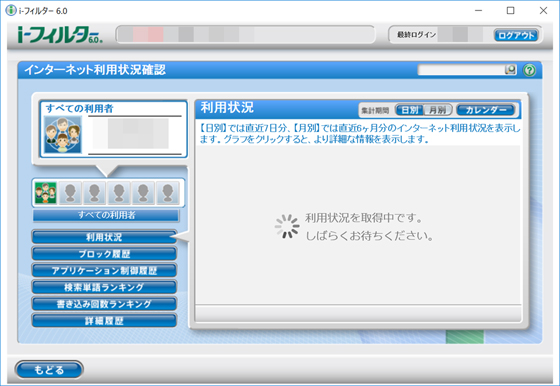Click the 利用状況 panel heading

pyautogui.click(x=227, y=107)
